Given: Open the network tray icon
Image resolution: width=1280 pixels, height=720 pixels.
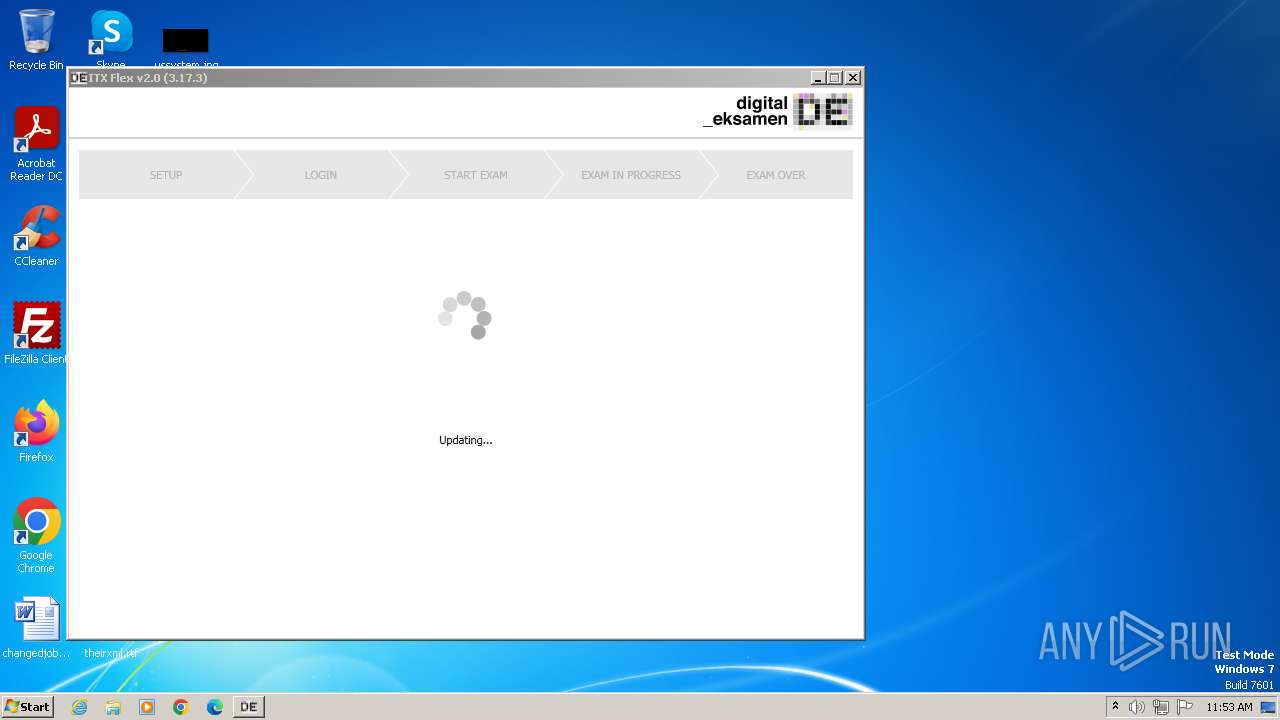Looking at the screenshot, I should 1160,707.
